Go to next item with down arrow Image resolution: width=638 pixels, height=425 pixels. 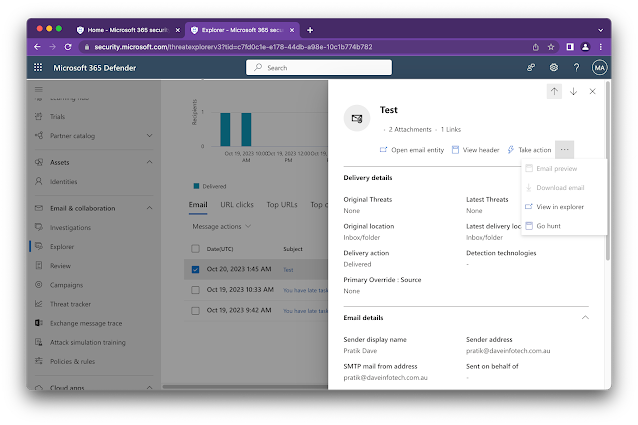tap(573, 92)
